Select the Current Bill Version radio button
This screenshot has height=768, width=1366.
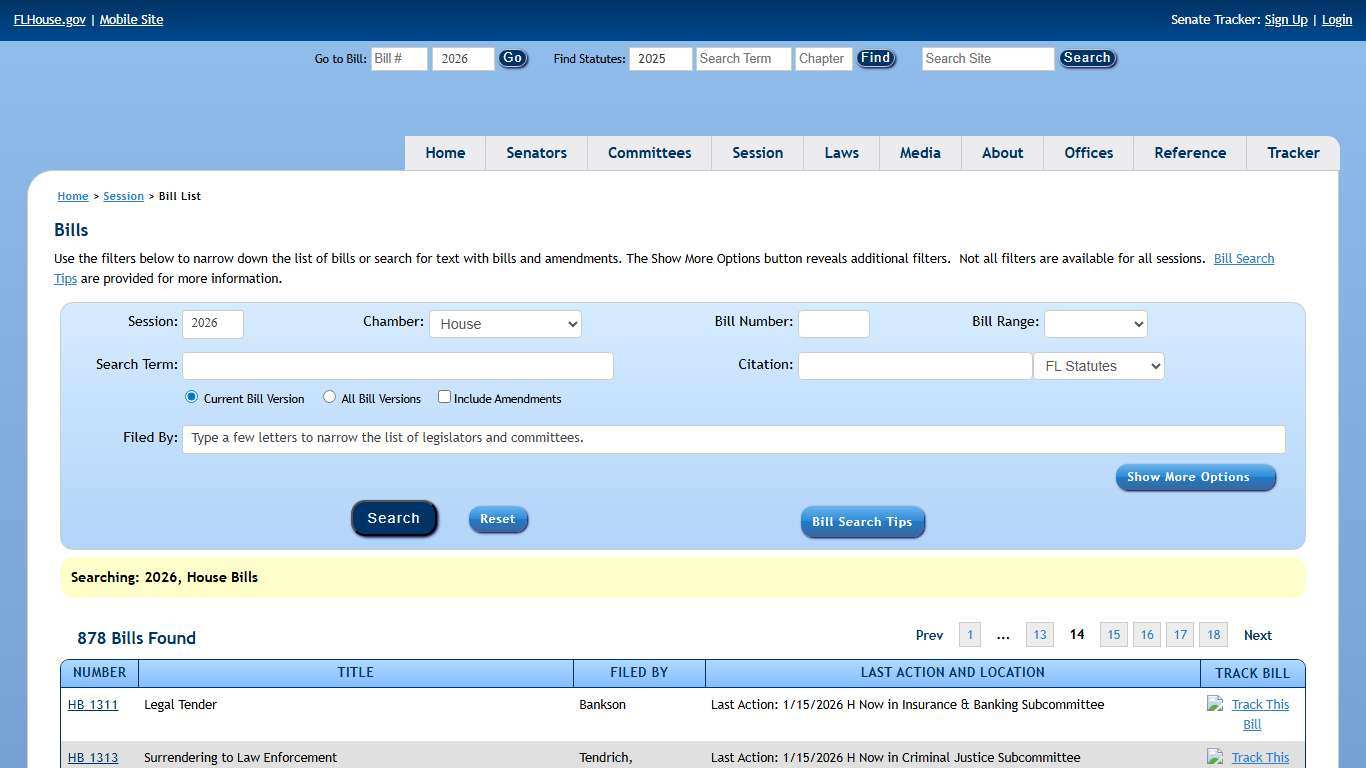point(192,397)
